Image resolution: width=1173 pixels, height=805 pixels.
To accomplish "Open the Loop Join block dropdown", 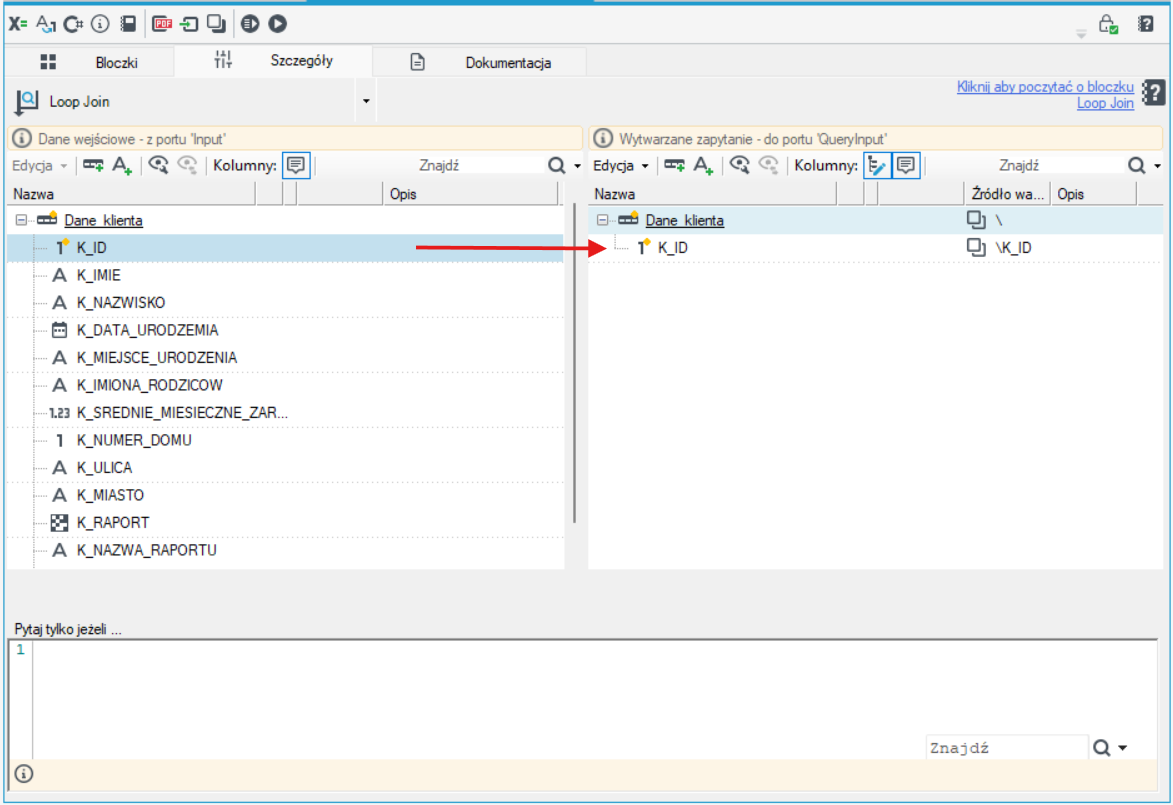I will [366, 102].
